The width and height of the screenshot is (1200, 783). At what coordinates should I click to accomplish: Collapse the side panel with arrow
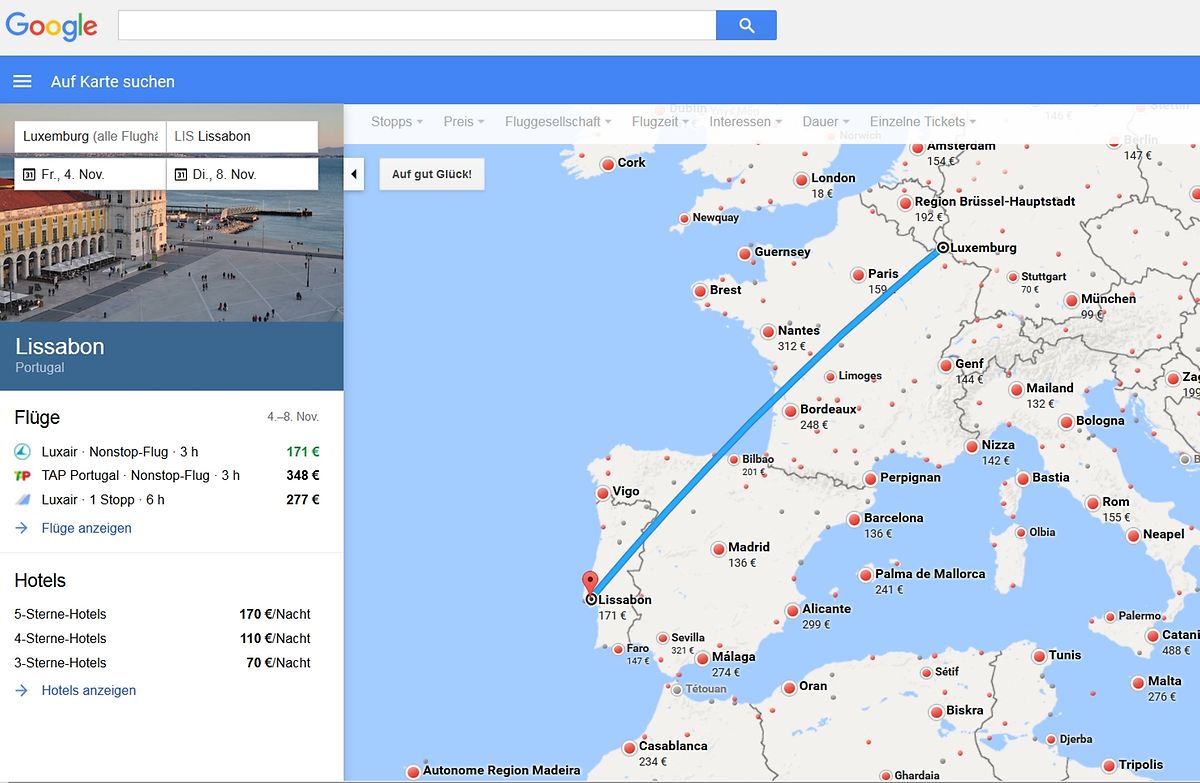354,175
